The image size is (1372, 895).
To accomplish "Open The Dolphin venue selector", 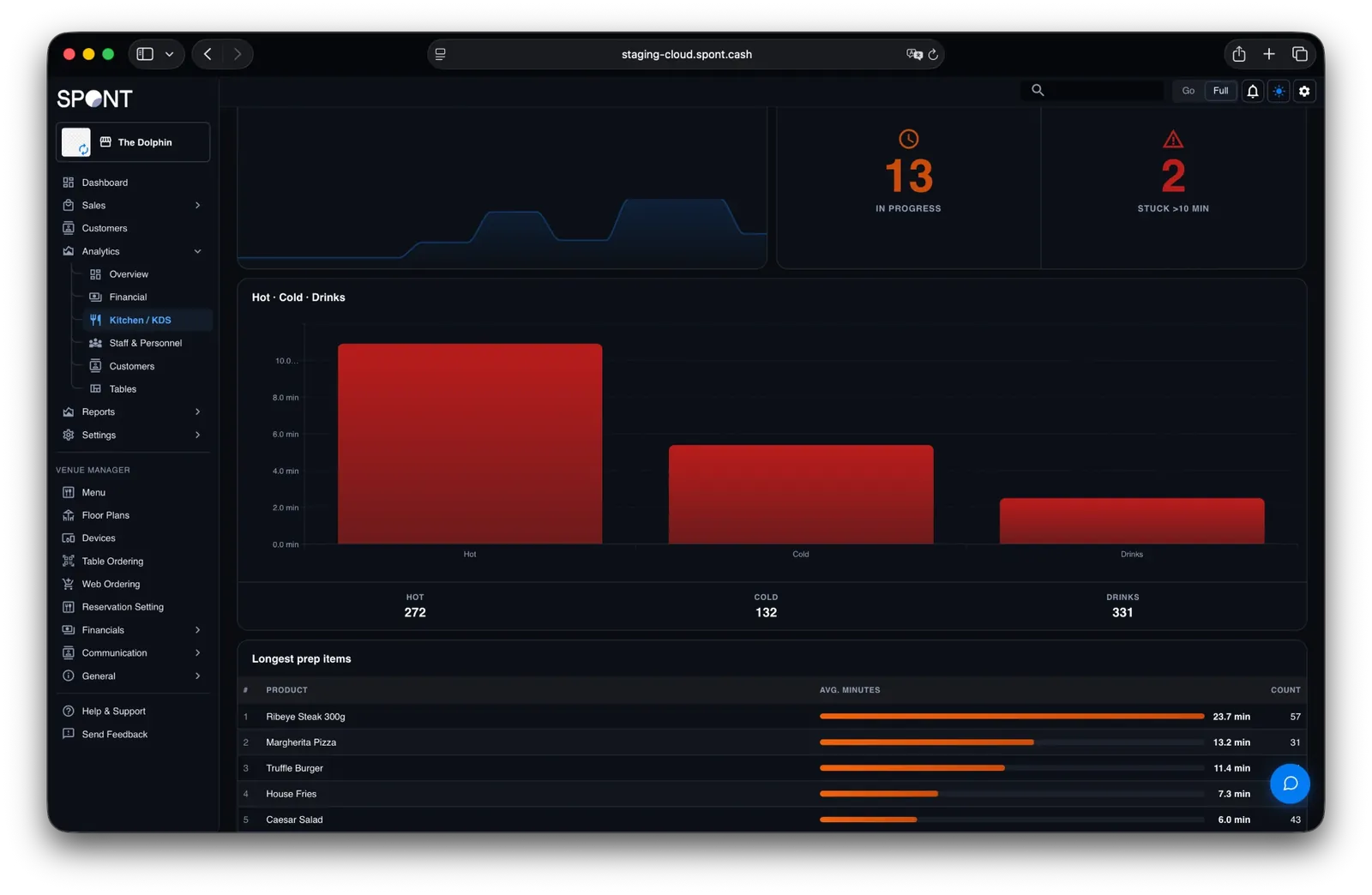I will 133,142.
